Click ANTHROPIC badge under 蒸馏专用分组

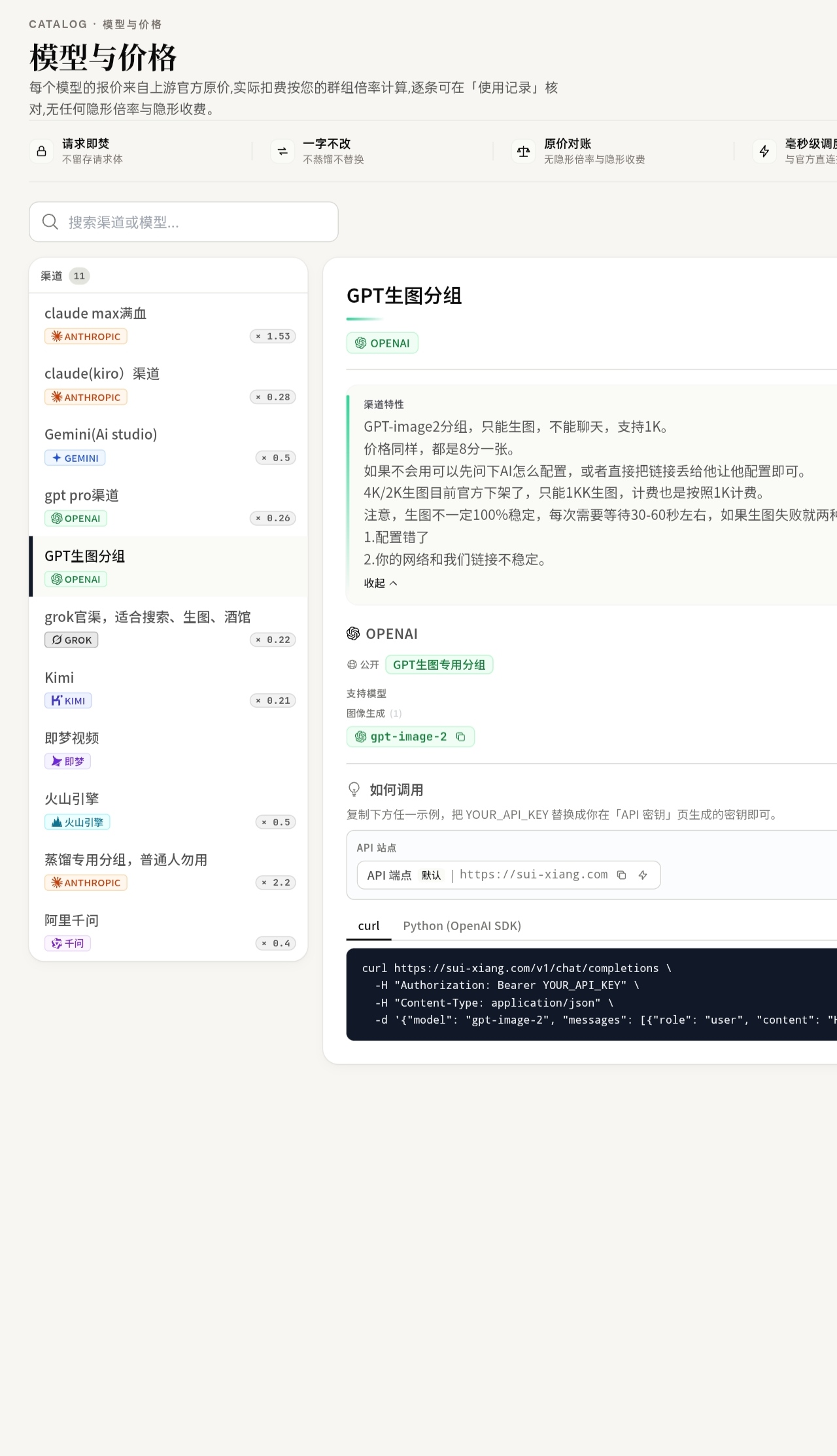click(x=86, y=882)
